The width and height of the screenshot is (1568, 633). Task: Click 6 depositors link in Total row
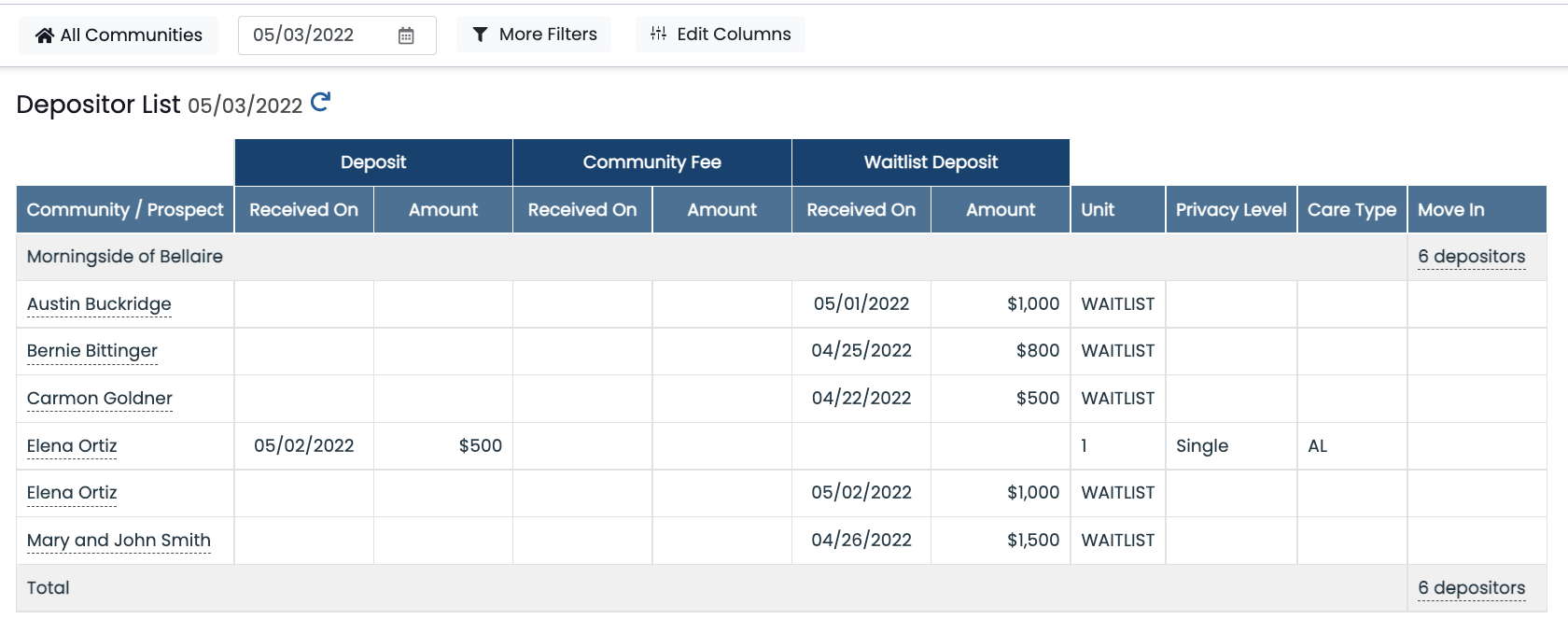(x=1472, y=587)
